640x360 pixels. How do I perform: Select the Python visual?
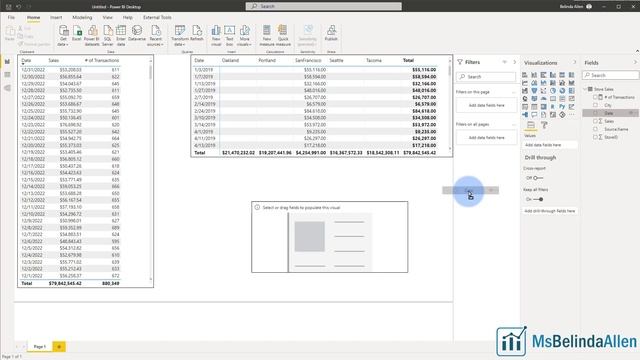pyautogui.click(x=562, y=107)
